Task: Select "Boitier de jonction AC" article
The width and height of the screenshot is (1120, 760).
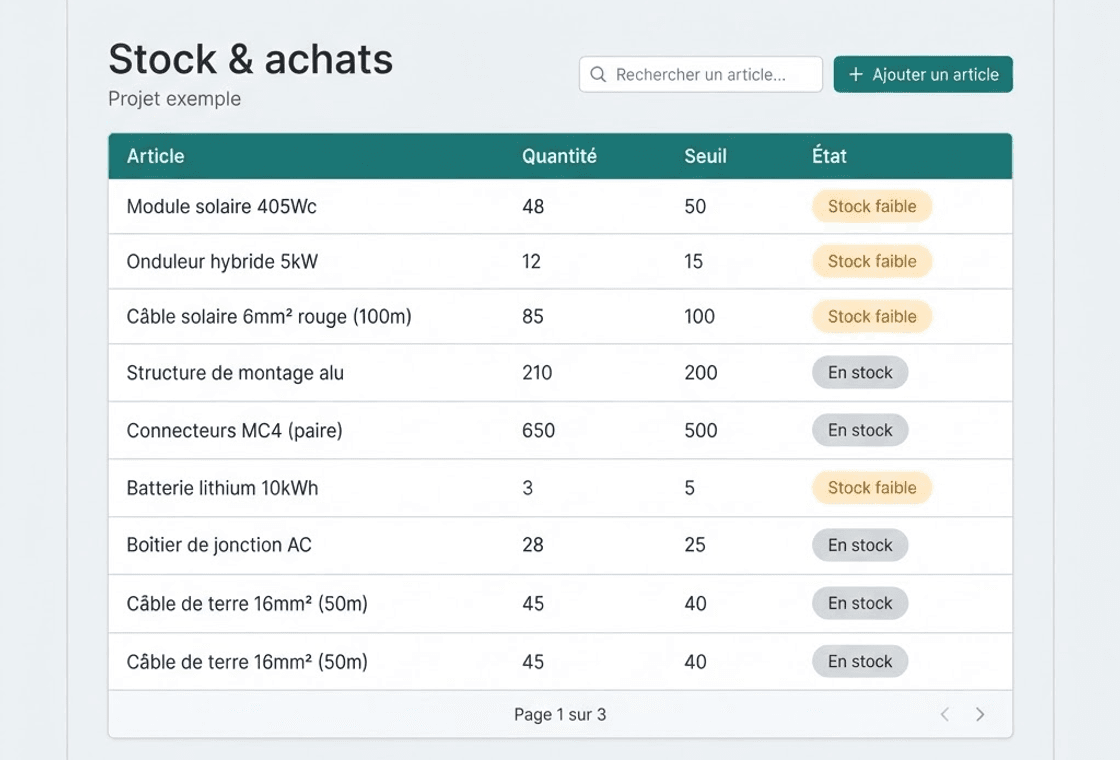Action: (219, 545)
